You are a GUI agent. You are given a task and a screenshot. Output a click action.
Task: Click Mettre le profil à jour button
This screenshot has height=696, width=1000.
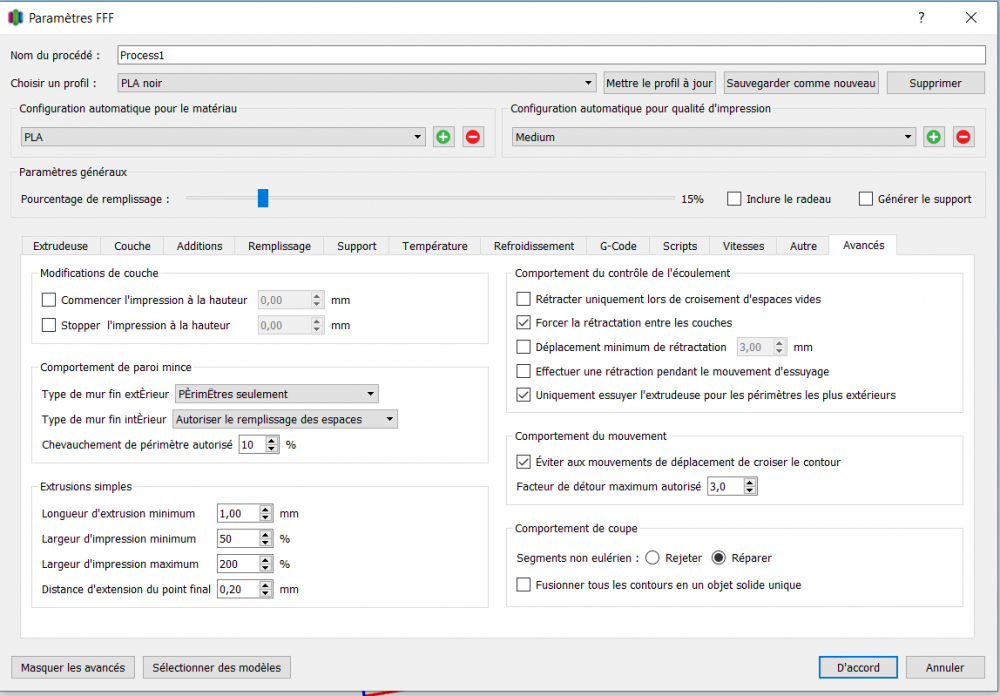pyautogui.click(x=659, y=83)
